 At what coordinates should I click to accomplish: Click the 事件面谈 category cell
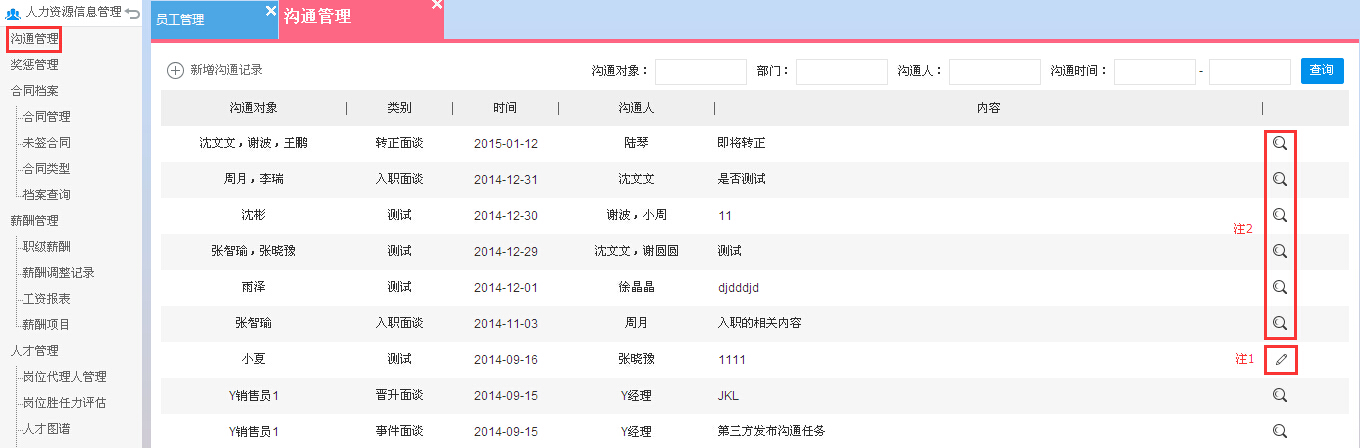[399, 431]
